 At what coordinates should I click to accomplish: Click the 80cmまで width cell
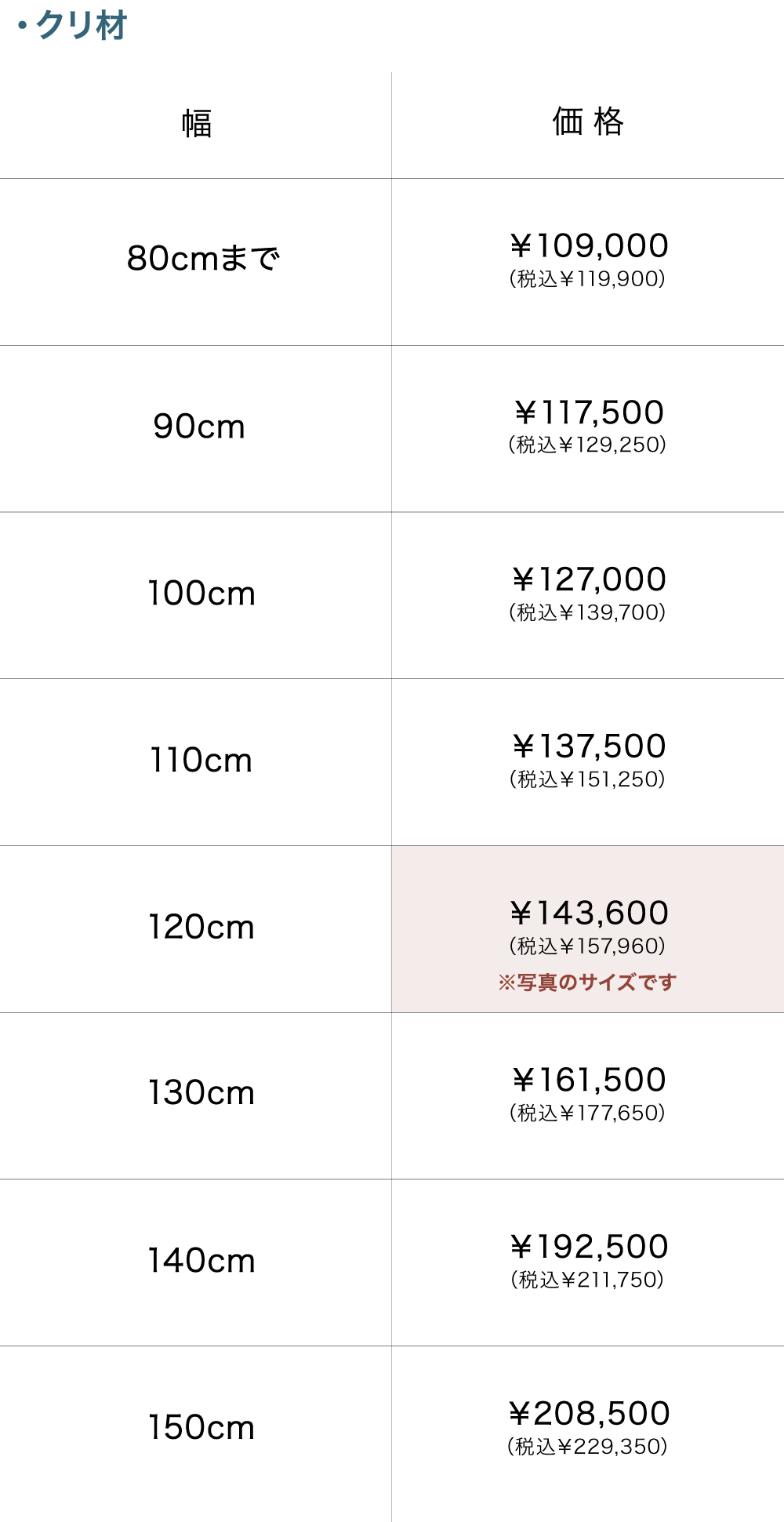tap(203, 258)
